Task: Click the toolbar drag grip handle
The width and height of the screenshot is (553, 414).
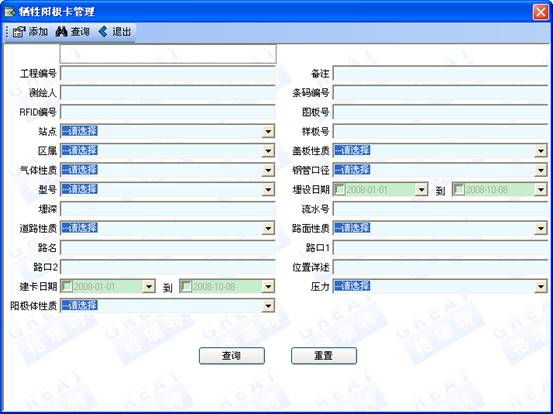Action: click(7, 32)
